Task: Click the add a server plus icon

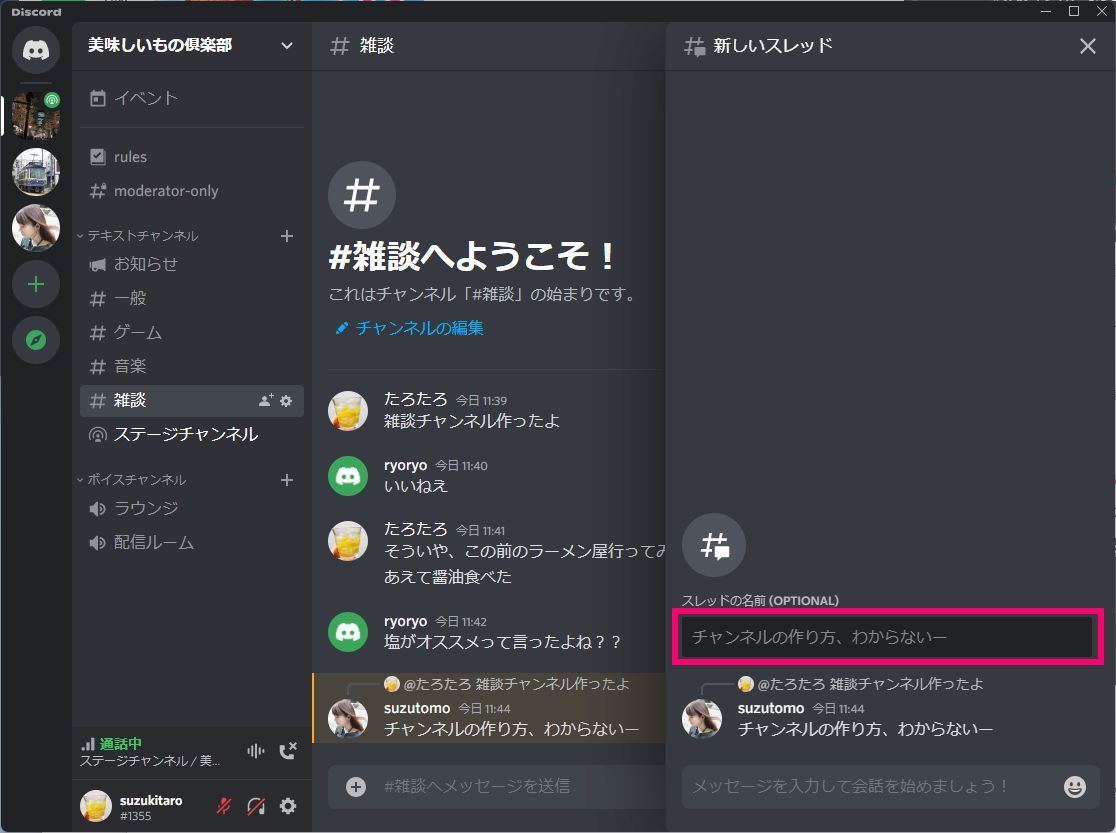Action: pyautogui.click(x=36, y=285)
